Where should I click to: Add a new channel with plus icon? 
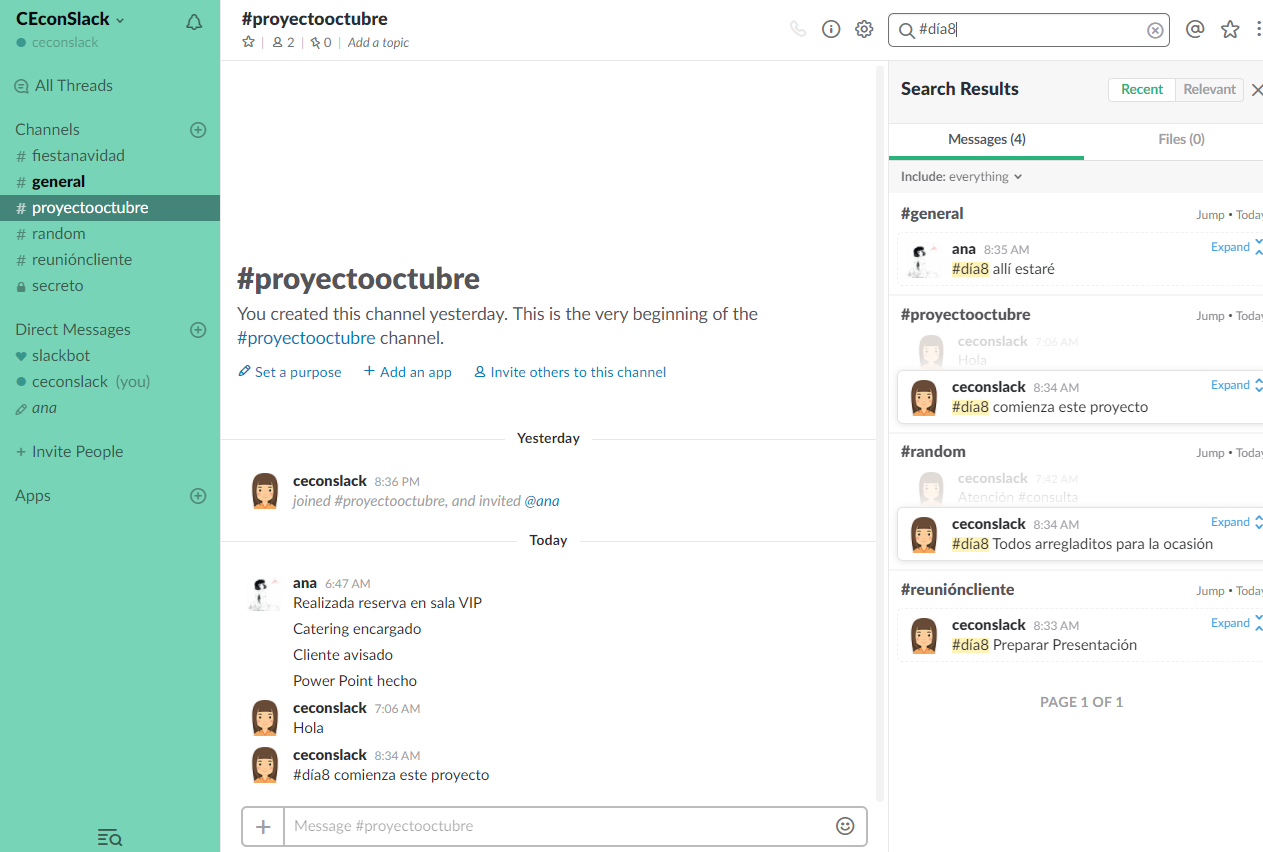click(198, 130)
